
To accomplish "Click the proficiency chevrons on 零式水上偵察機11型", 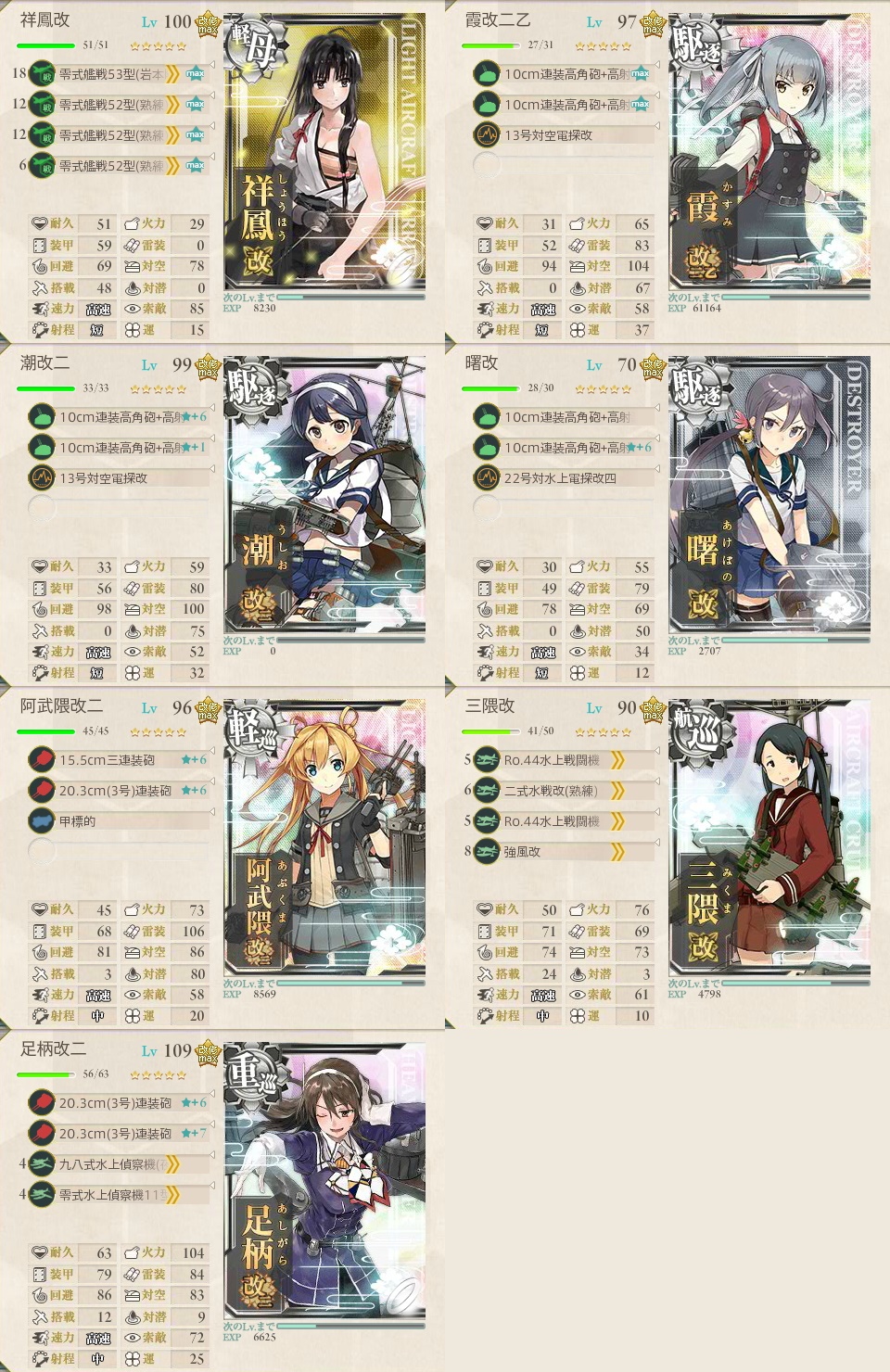I will (172, 1195).
